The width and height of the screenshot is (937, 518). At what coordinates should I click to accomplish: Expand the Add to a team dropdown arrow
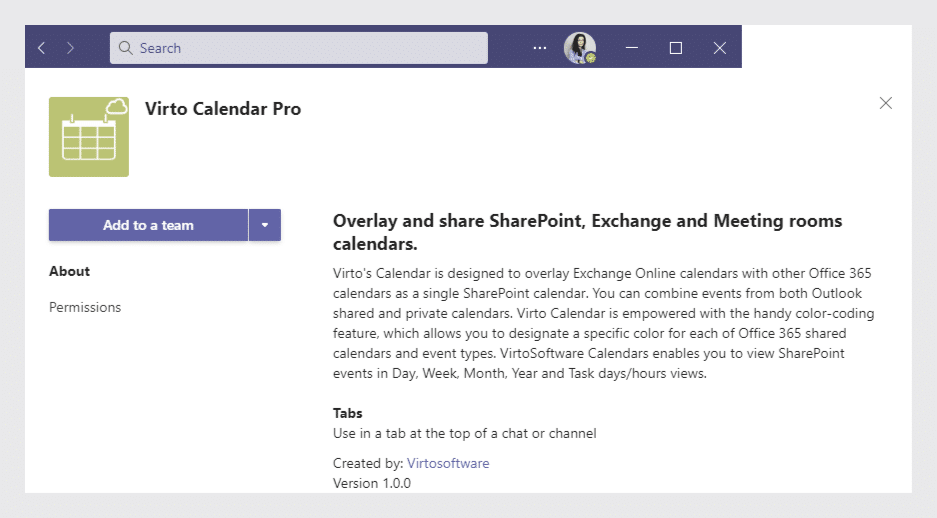pyautogui.click(x=265, y=225)
